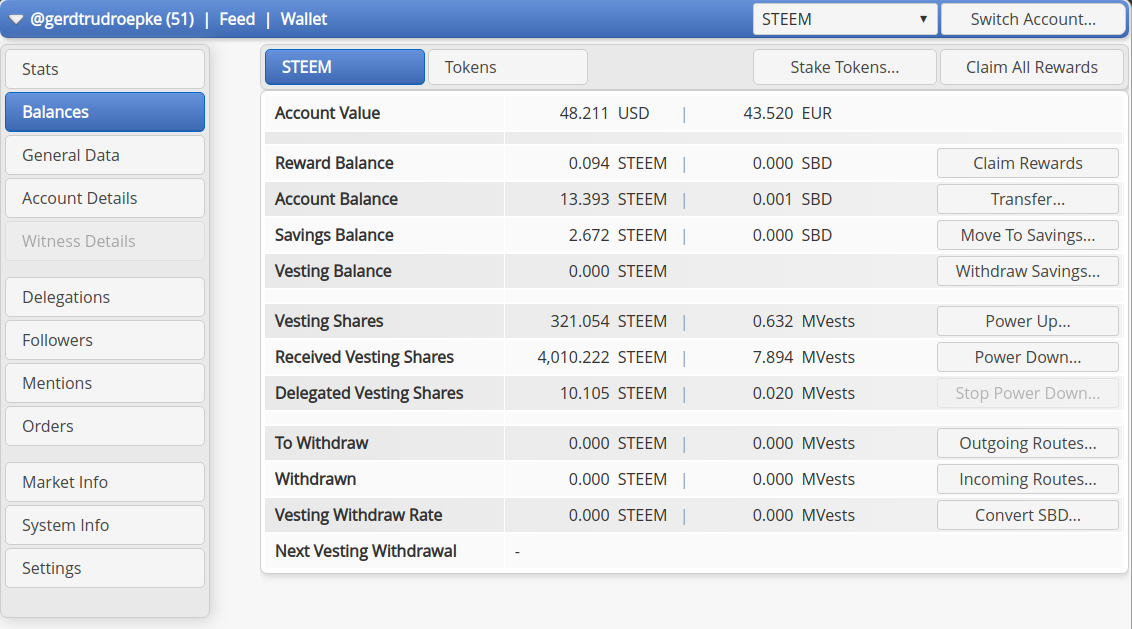Select the 13.393 STEEM account balance
Screen dimensions: 1132x629
[613, 199]
